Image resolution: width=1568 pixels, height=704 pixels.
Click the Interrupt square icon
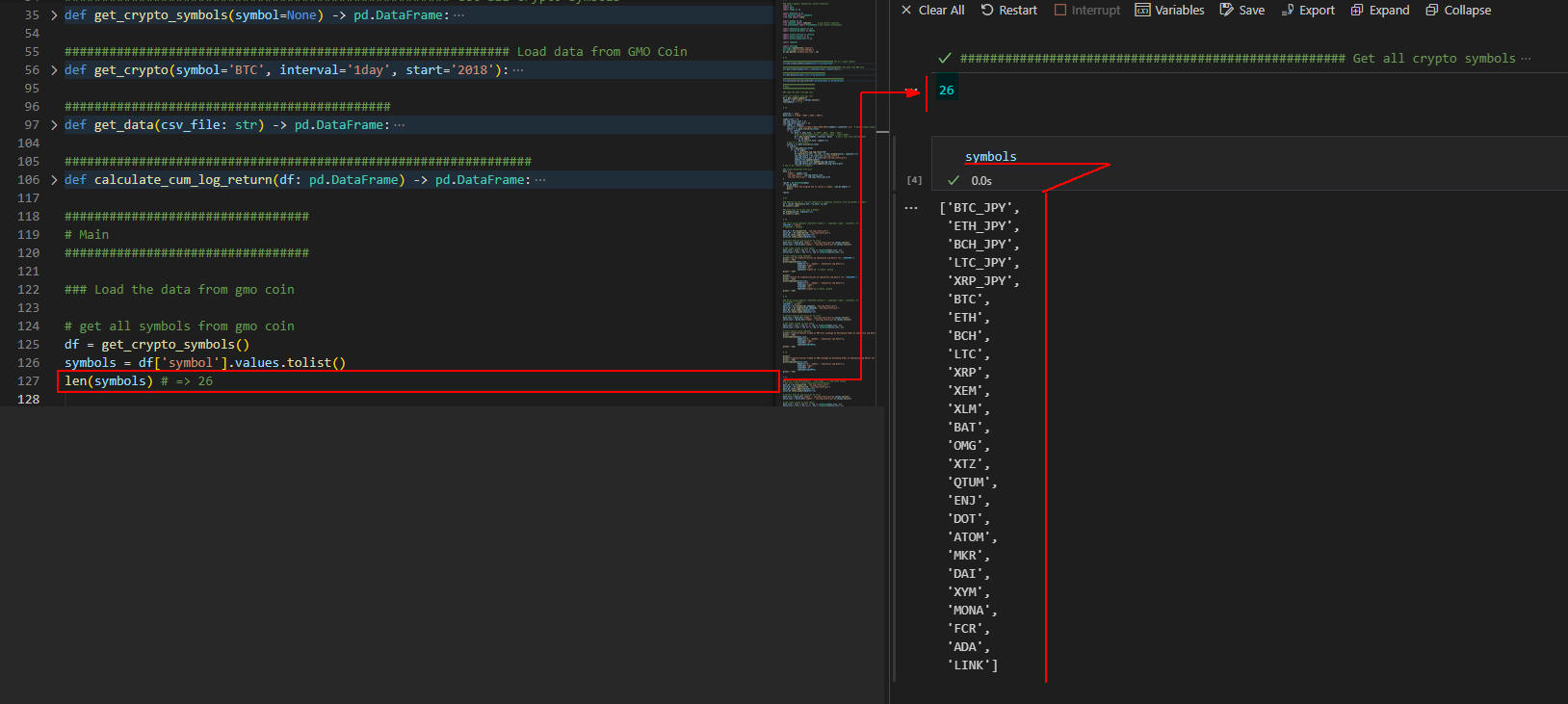(x=1060, y=10)
